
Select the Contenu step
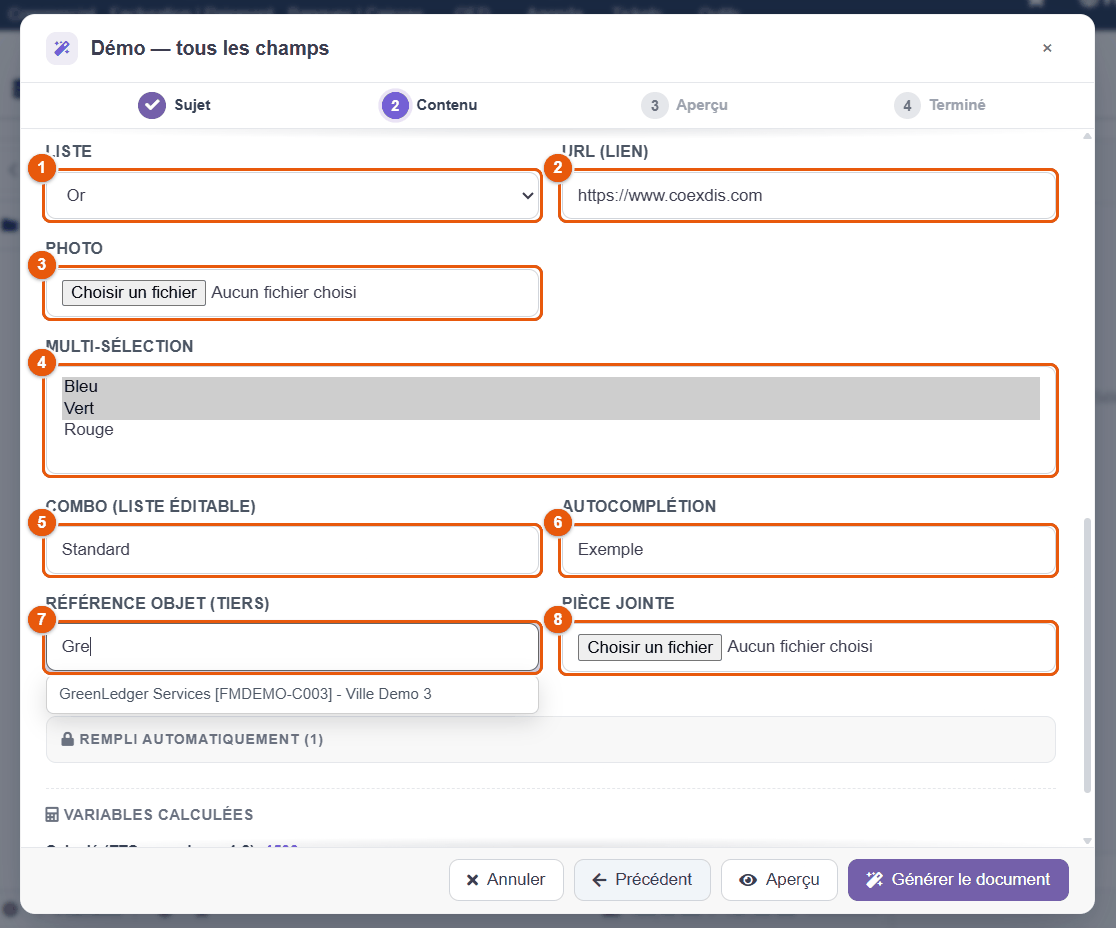tap(429, 105)
